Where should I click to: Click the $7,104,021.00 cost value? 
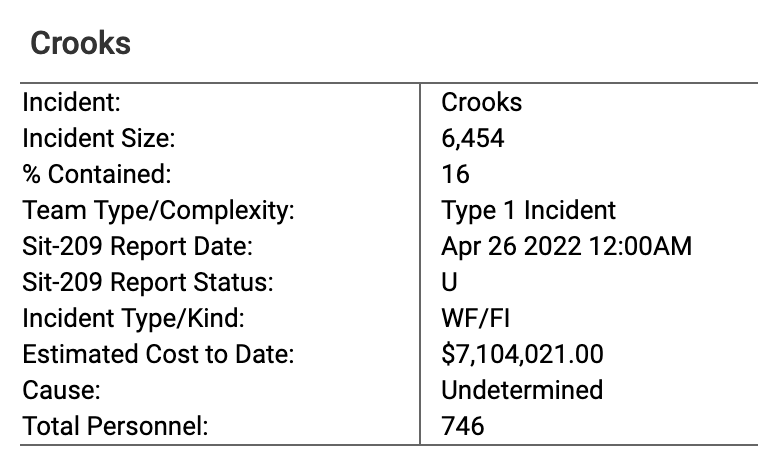point(522,354)
